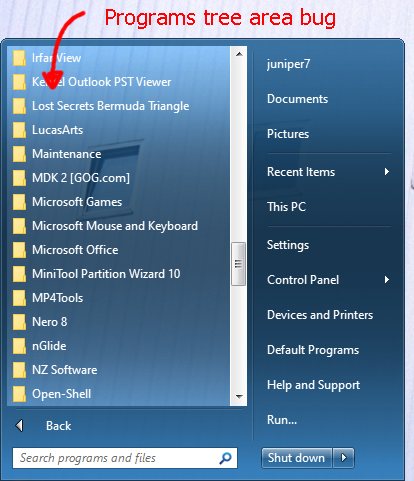Click the Microsoft Office folder icon

pyautogui.click(x=19, y=250)
